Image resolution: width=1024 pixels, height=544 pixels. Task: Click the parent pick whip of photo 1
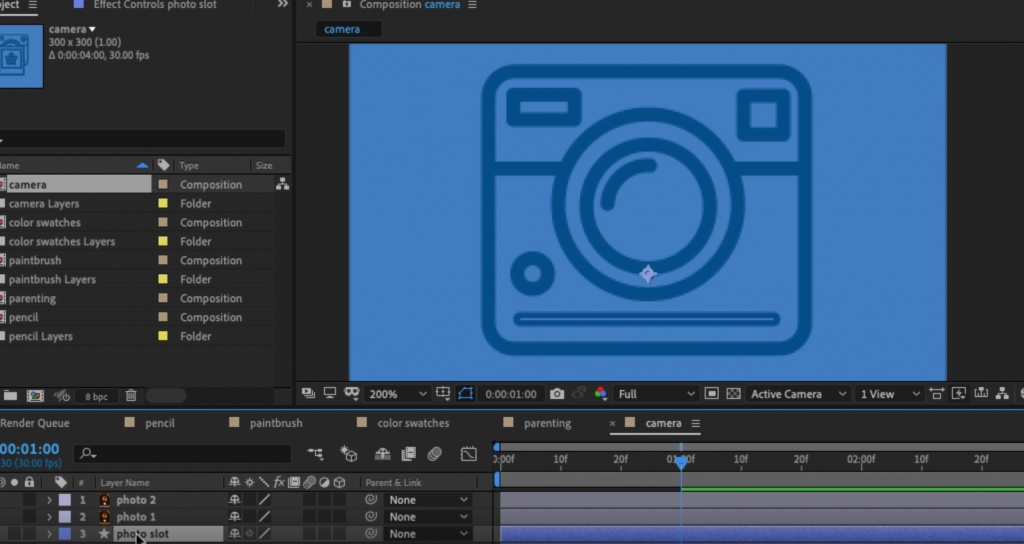click(371, 517)
